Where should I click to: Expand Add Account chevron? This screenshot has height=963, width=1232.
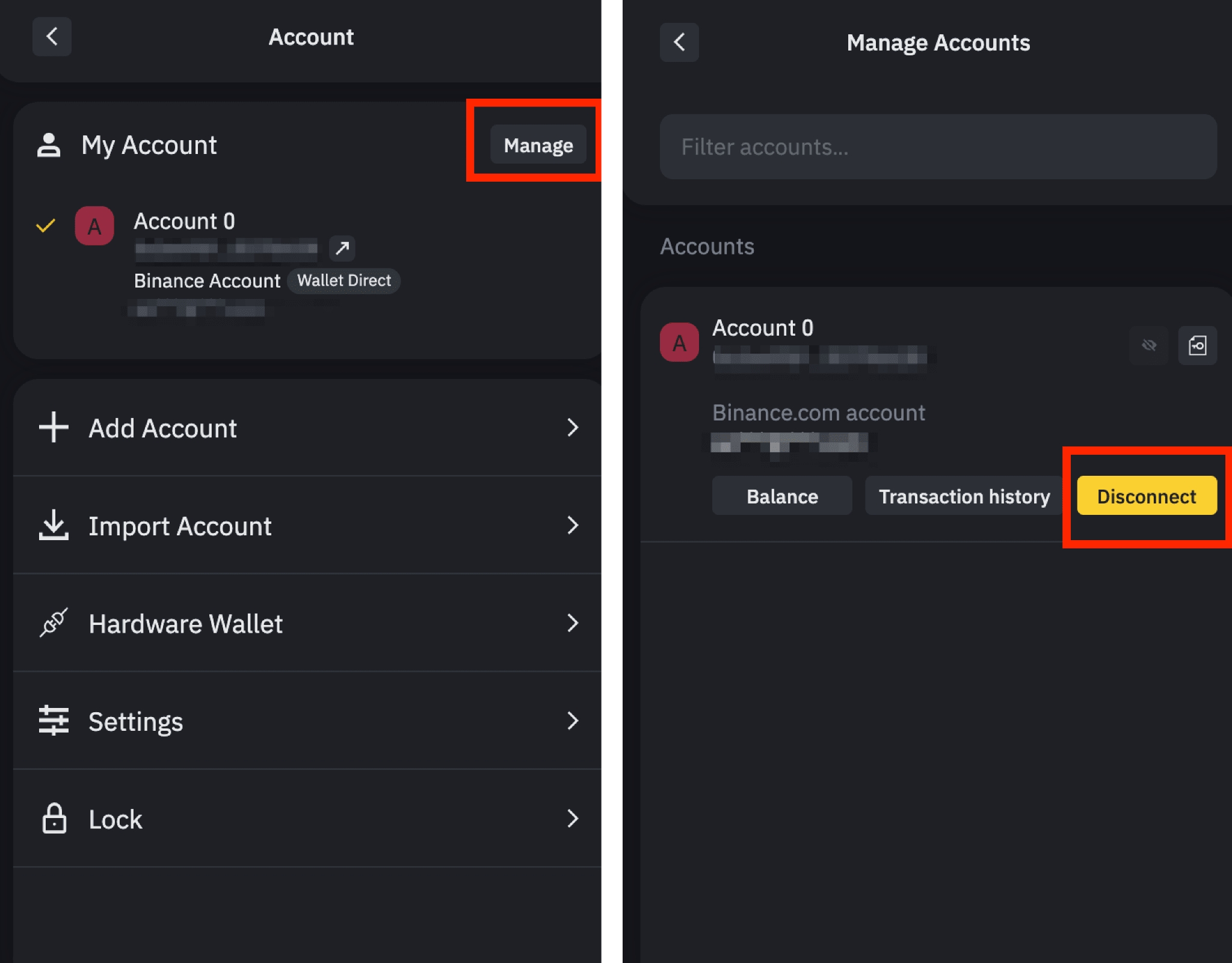click(572, 428)
